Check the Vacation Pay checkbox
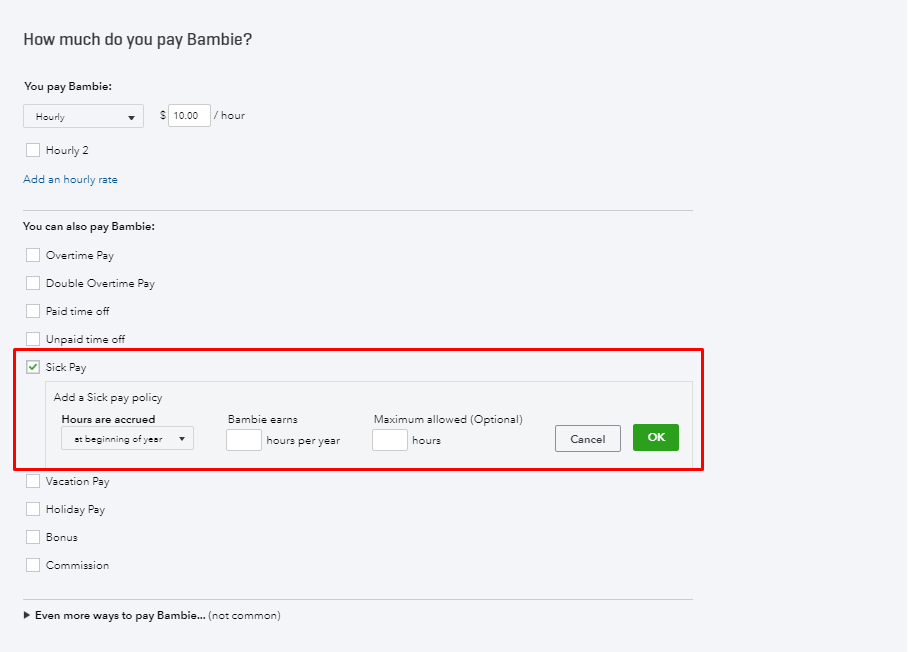 [x=33, y=481]
